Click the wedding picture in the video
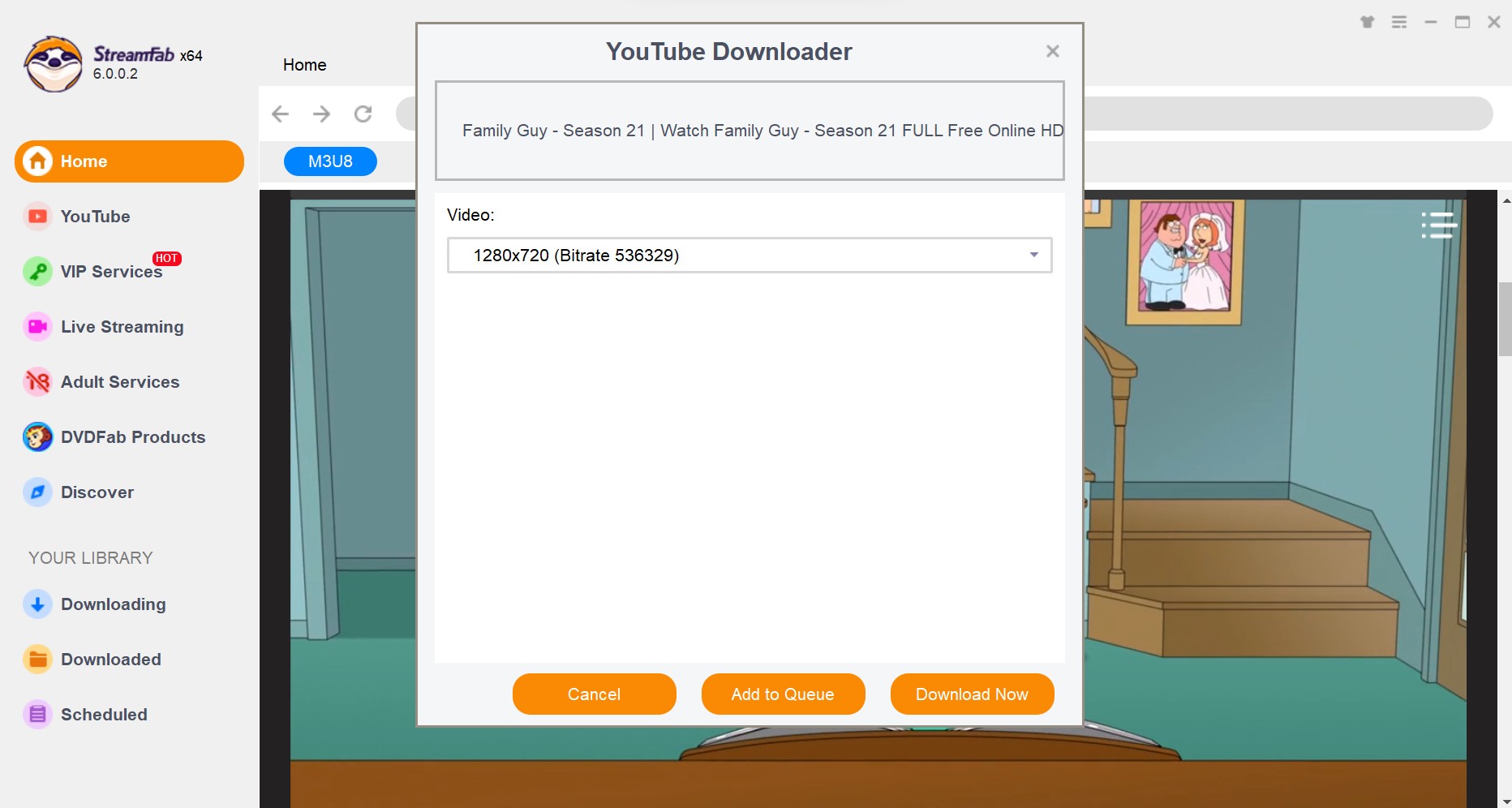The width and height of the screenshot is (1512, 808). point(1185,261)
